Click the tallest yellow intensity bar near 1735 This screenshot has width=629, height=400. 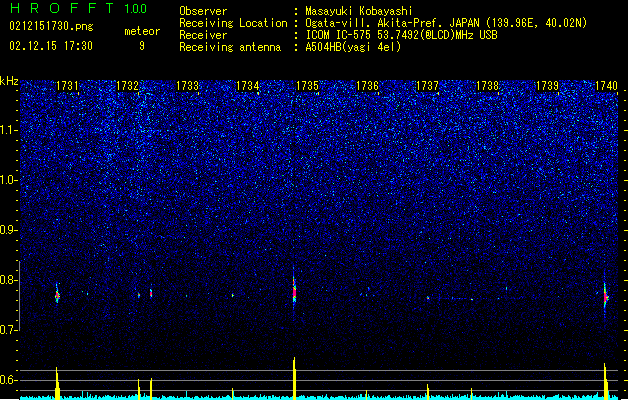pyautogui.click(x=294, y=378)
